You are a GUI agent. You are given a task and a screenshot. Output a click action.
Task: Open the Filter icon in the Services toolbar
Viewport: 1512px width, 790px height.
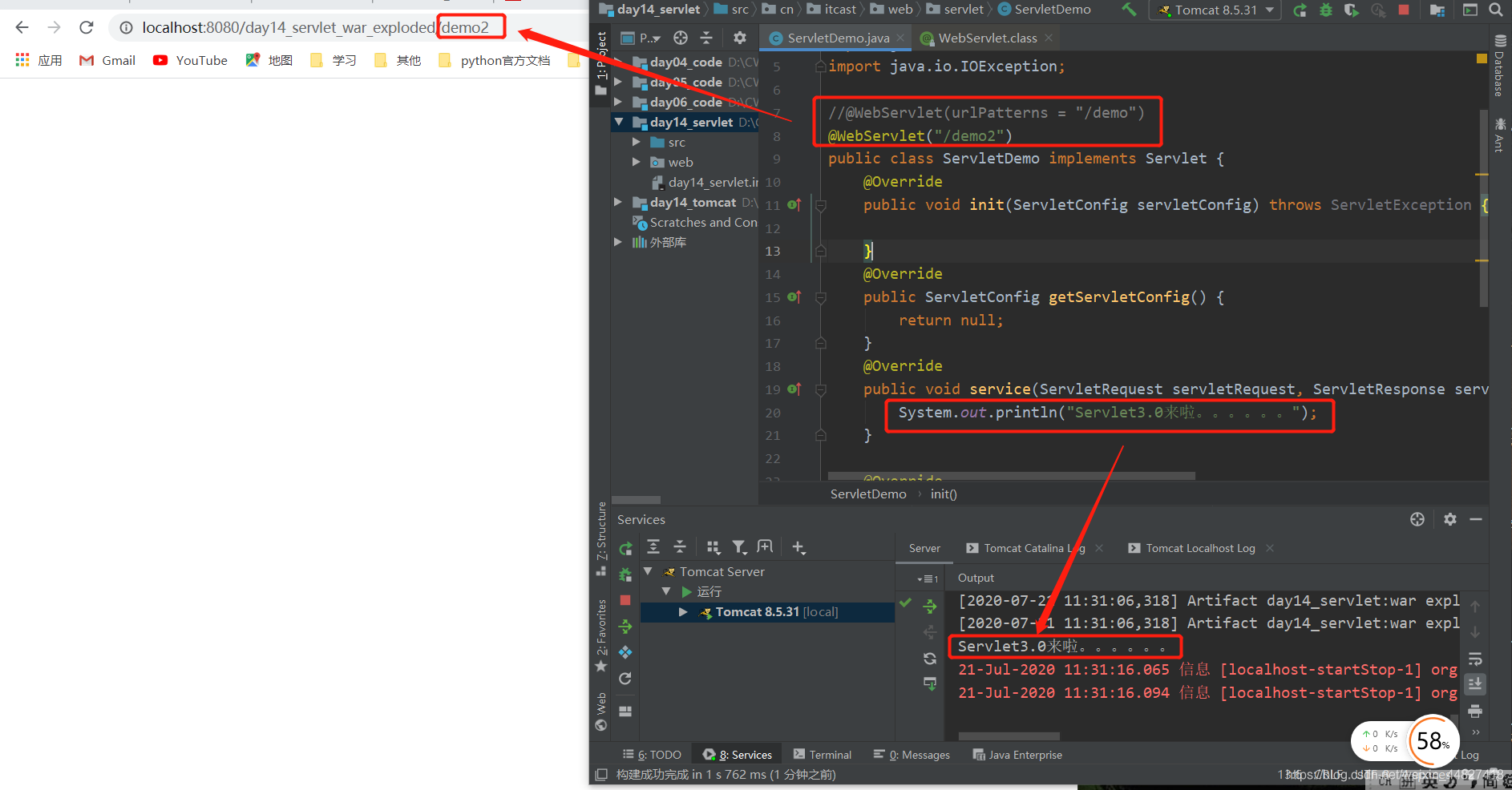739,546
